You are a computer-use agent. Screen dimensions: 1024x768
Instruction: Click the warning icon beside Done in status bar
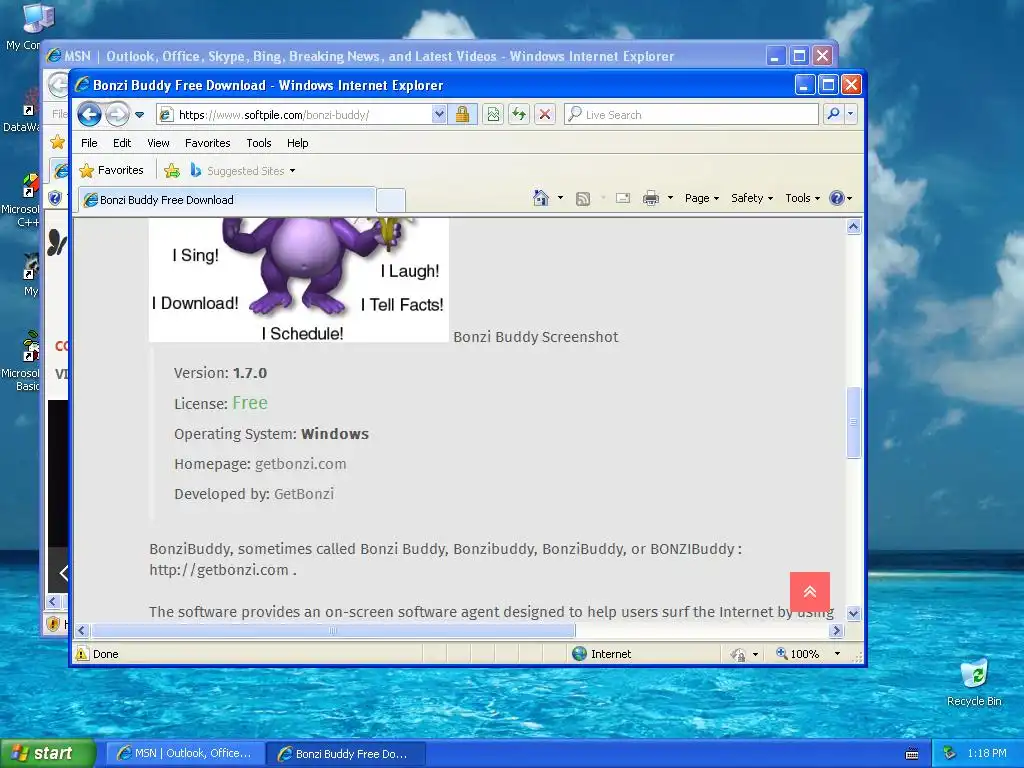point(82,654)
